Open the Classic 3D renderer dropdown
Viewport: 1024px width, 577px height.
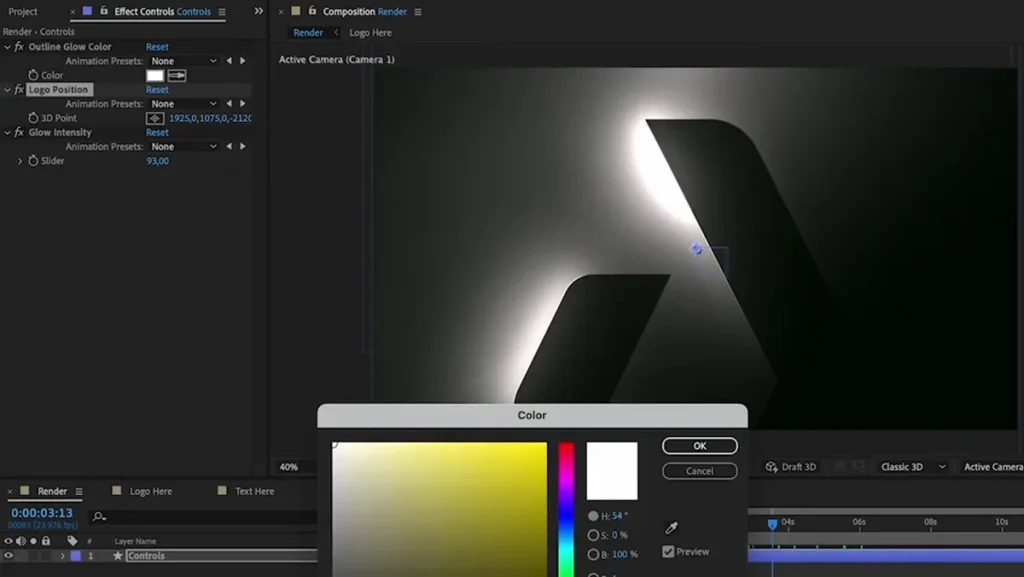912,467
